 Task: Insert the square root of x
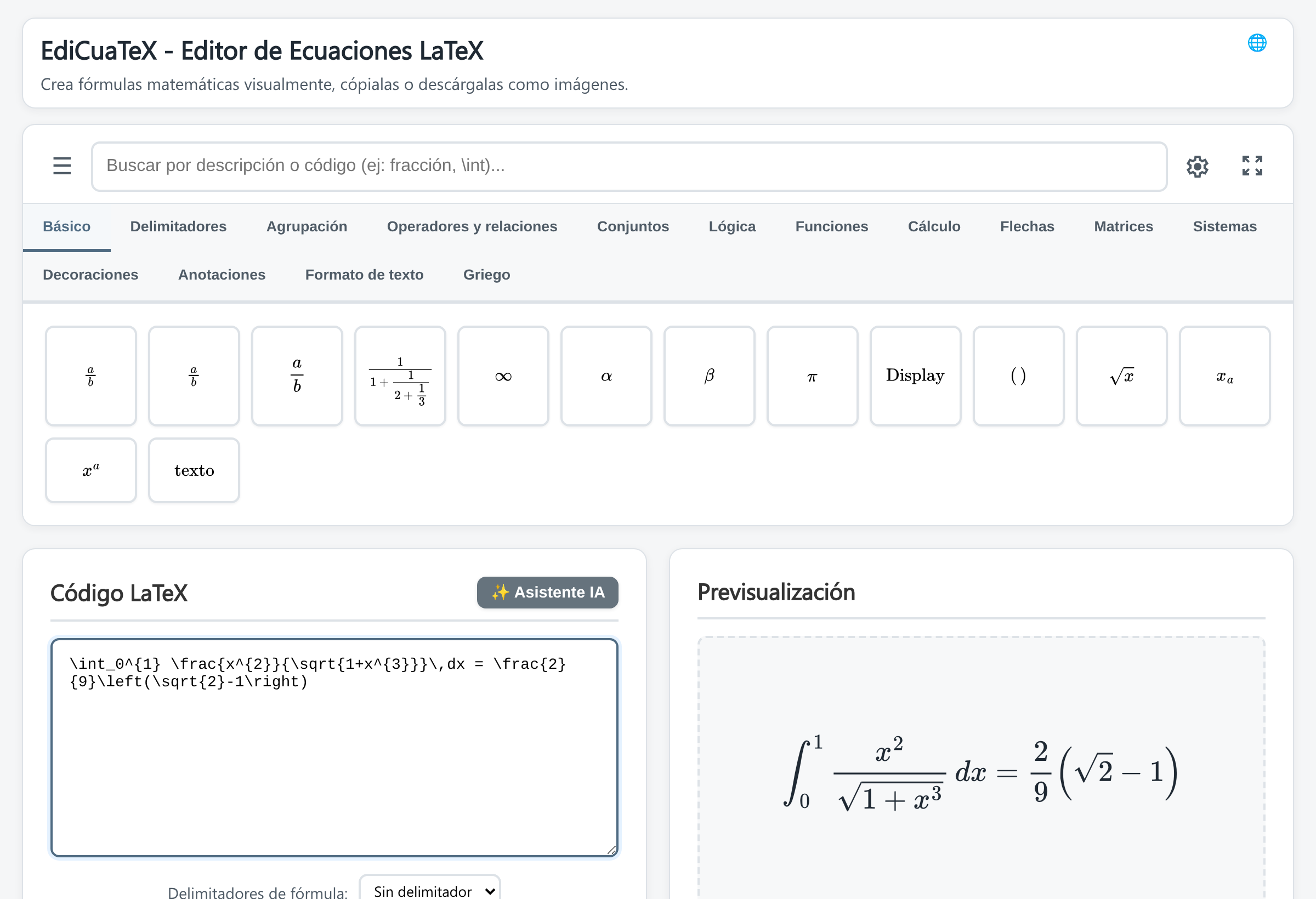coord(1122,376)
